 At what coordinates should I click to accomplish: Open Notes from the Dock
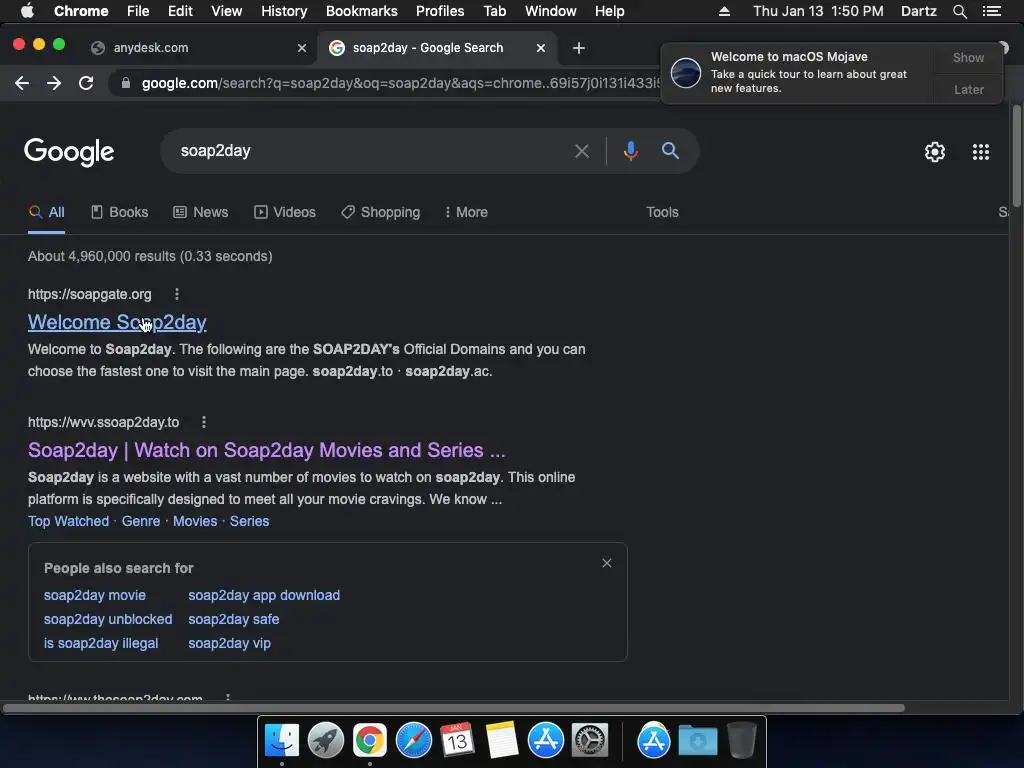[x=502, y=741]
